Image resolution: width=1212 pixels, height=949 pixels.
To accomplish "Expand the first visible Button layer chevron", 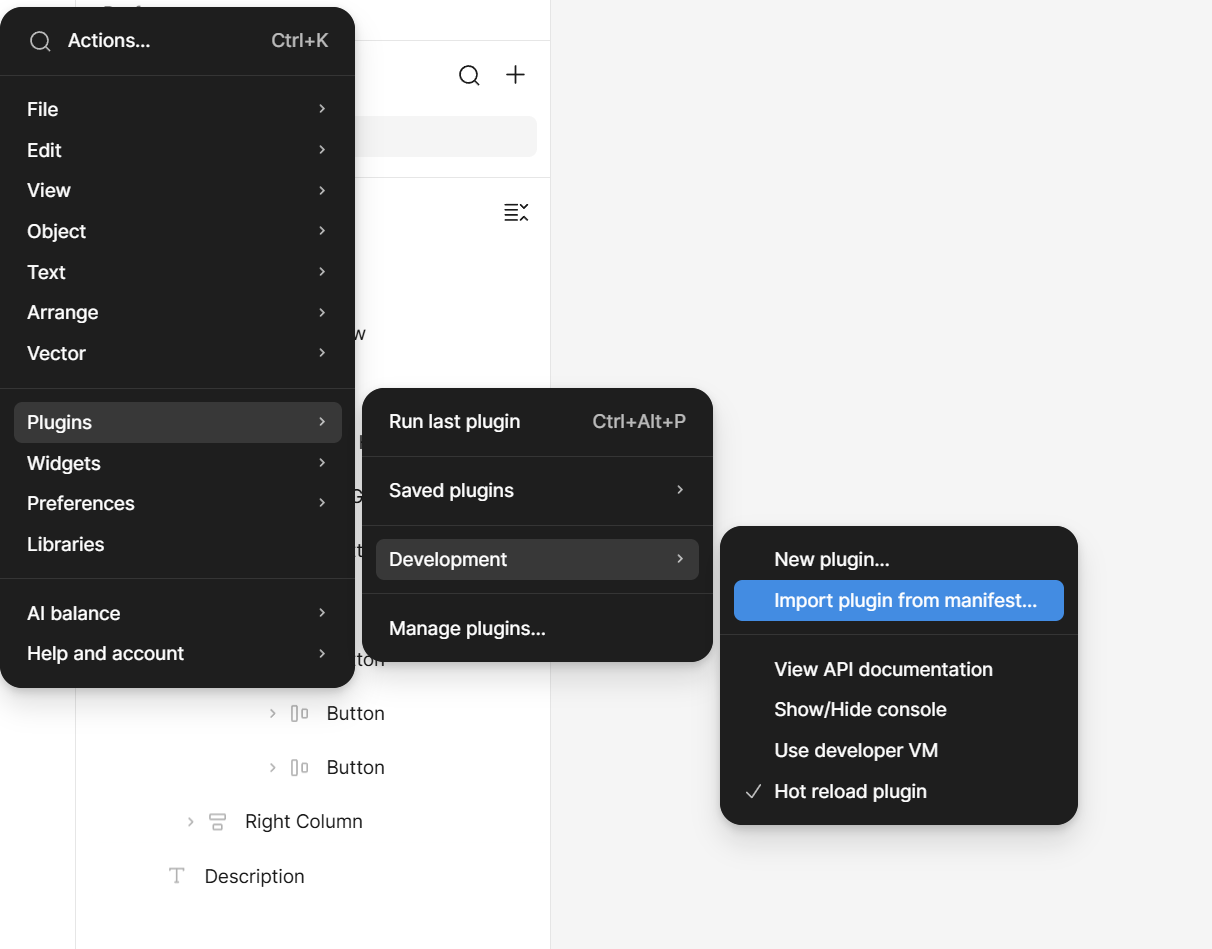I will tap(272, 713).
